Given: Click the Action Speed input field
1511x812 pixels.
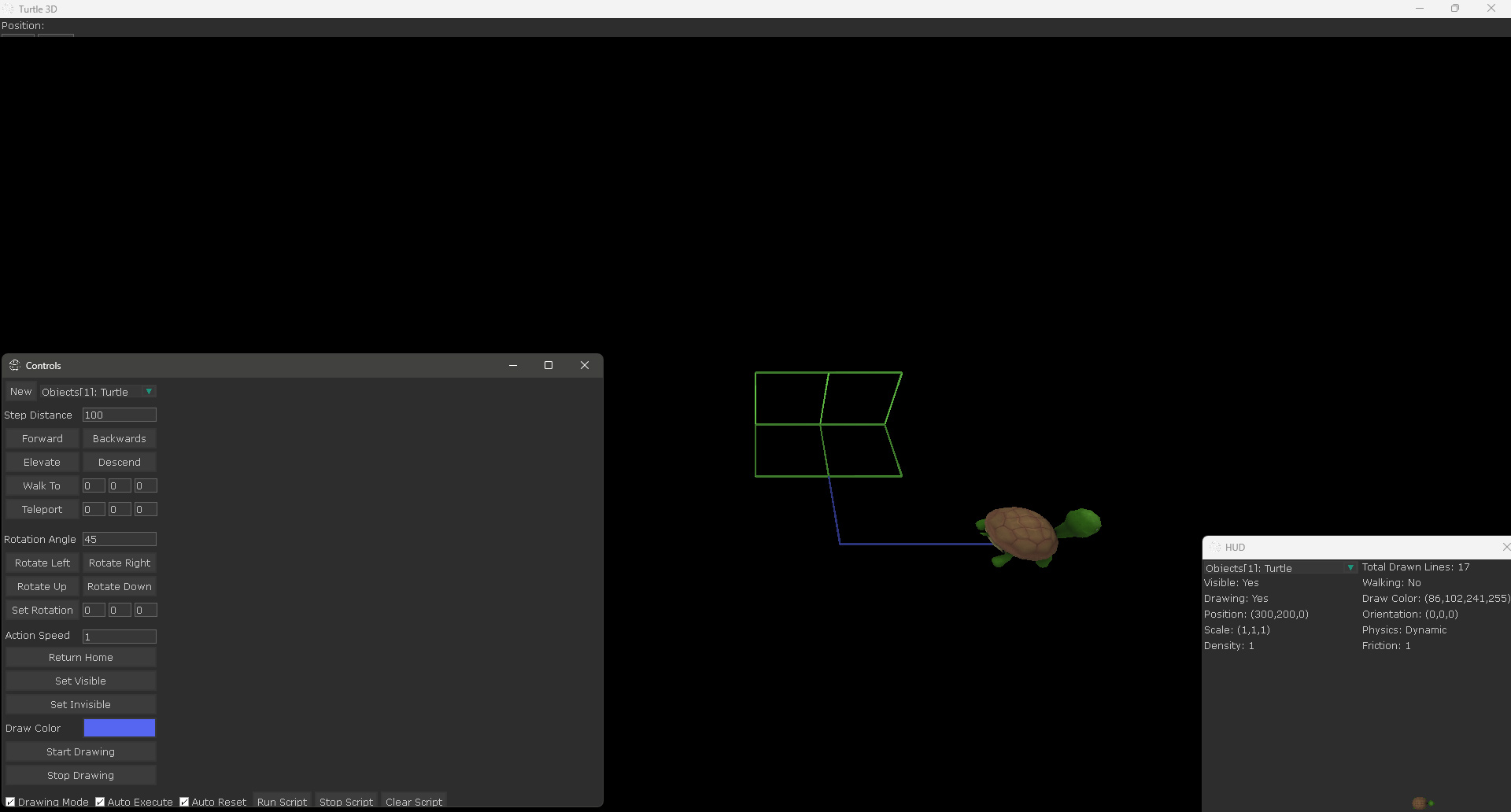Looking at the screenshot, I should pyautogui.click(x=120, y=636).
